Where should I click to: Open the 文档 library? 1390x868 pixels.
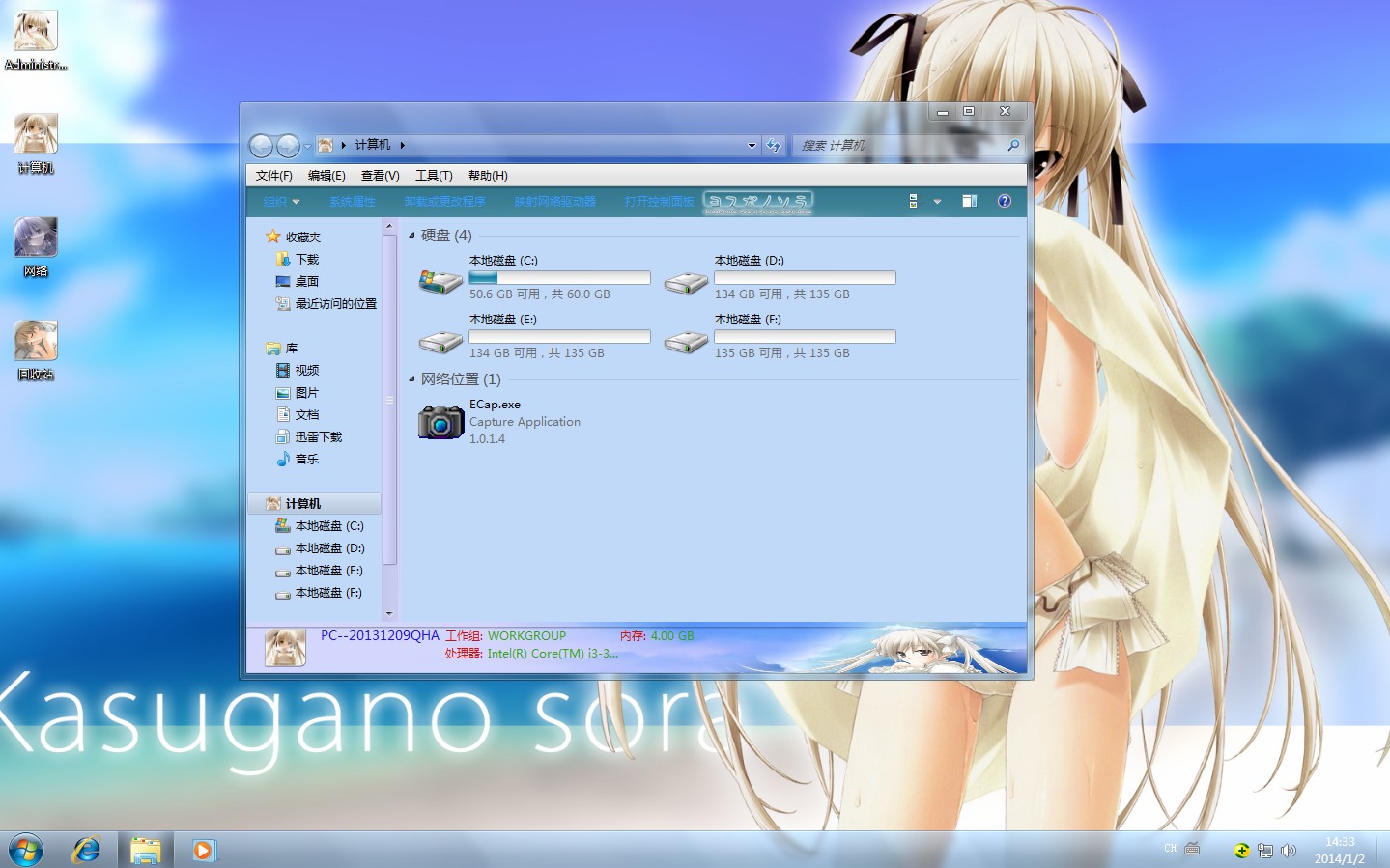[306, 415]
